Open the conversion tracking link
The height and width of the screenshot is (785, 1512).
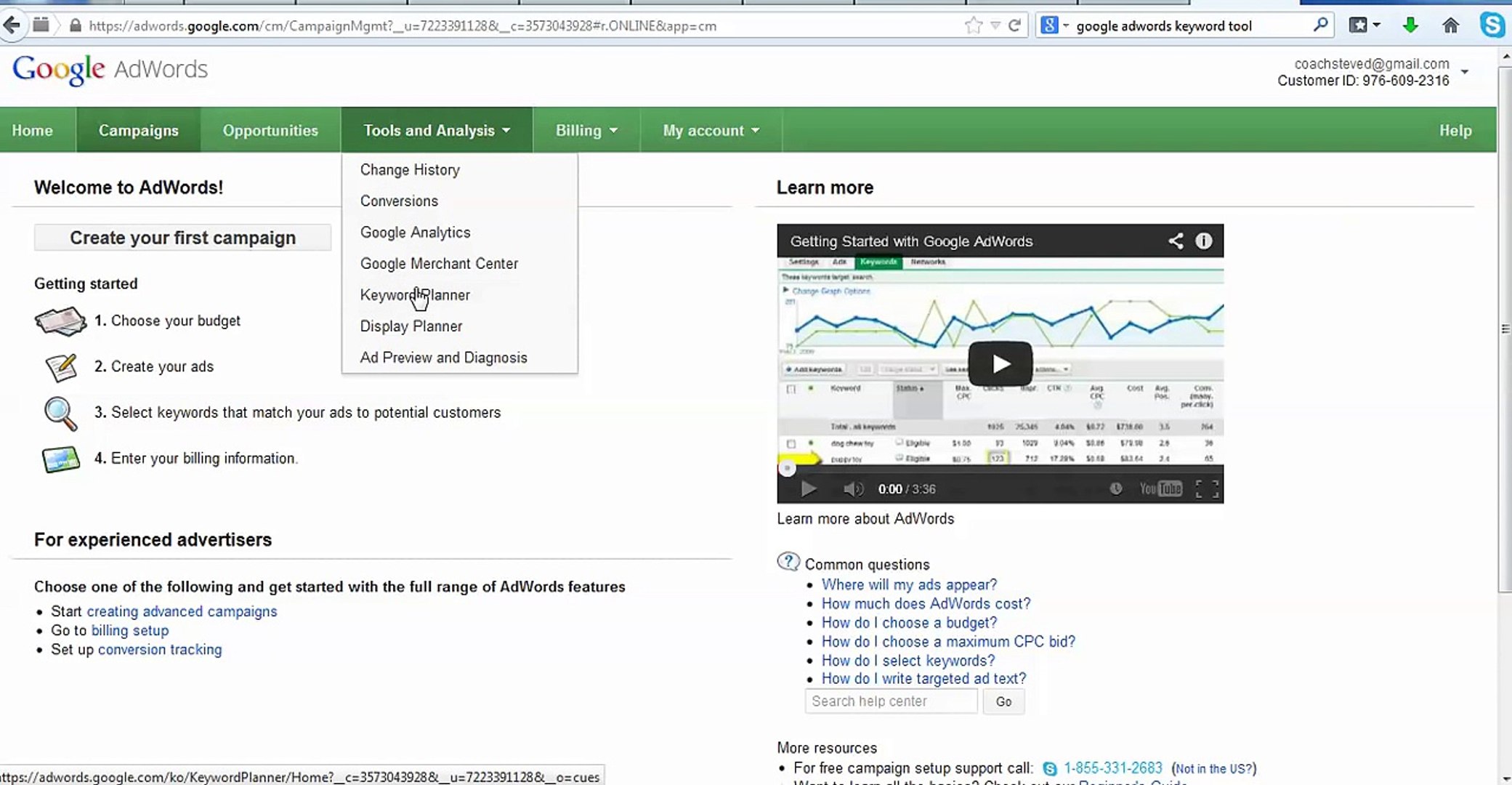point(160,650)
